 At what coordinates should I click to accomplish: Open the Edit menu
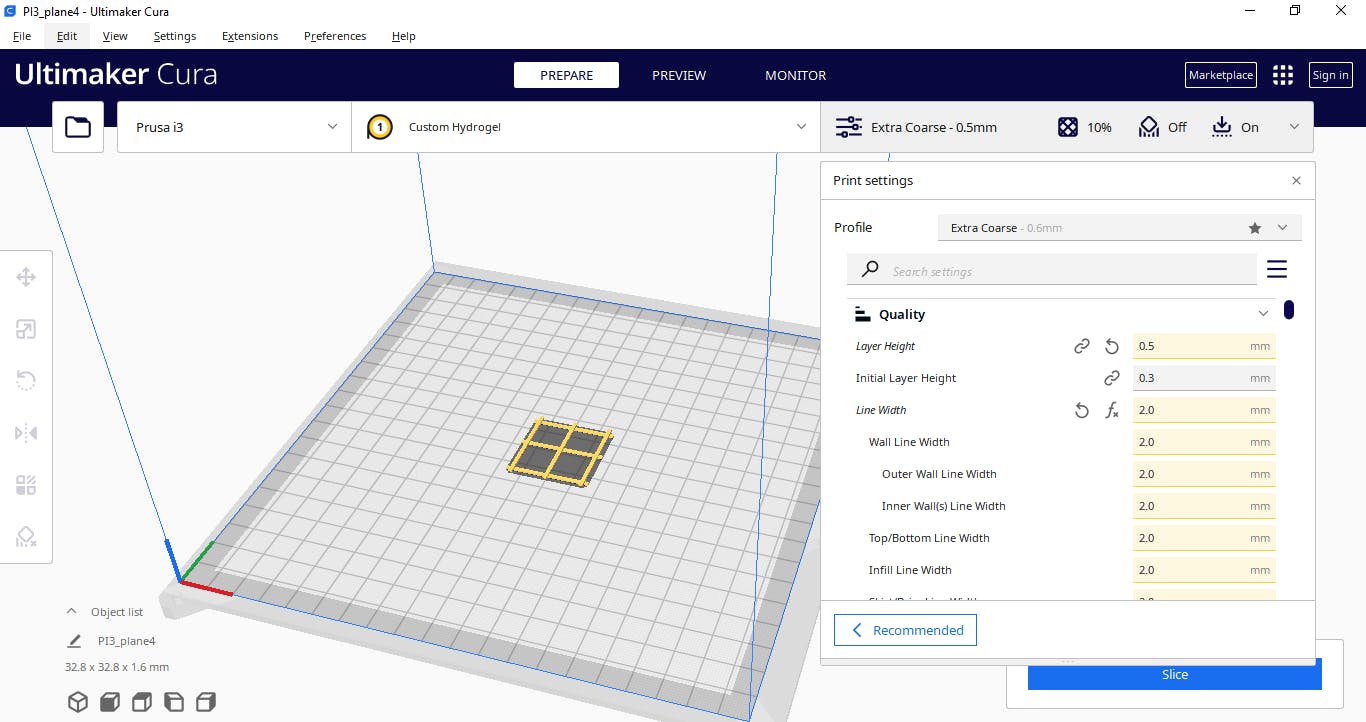[67, 36]
